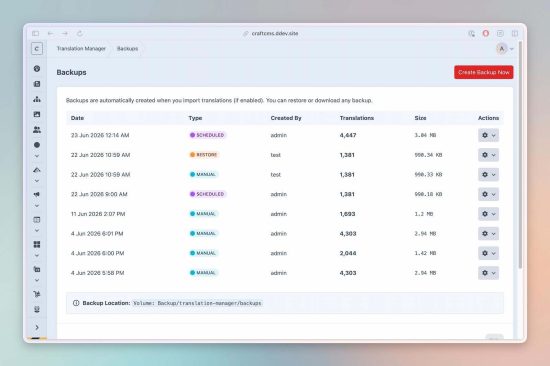This screenshot has width=550, height=366.
Task: Click the solid circle icon in sidebar
Action: (x=37, y=145)
